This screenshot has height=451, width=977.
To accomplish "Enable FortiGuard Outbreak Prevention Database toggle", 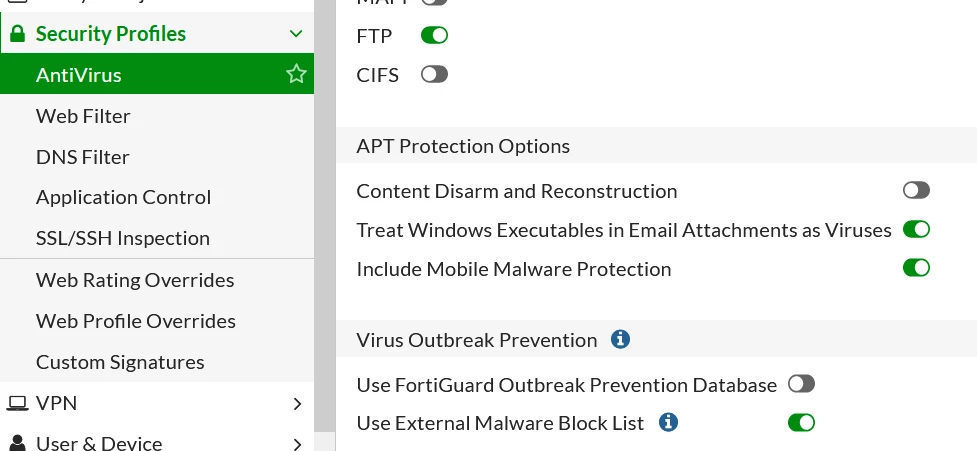I will [x=801, y=384].
